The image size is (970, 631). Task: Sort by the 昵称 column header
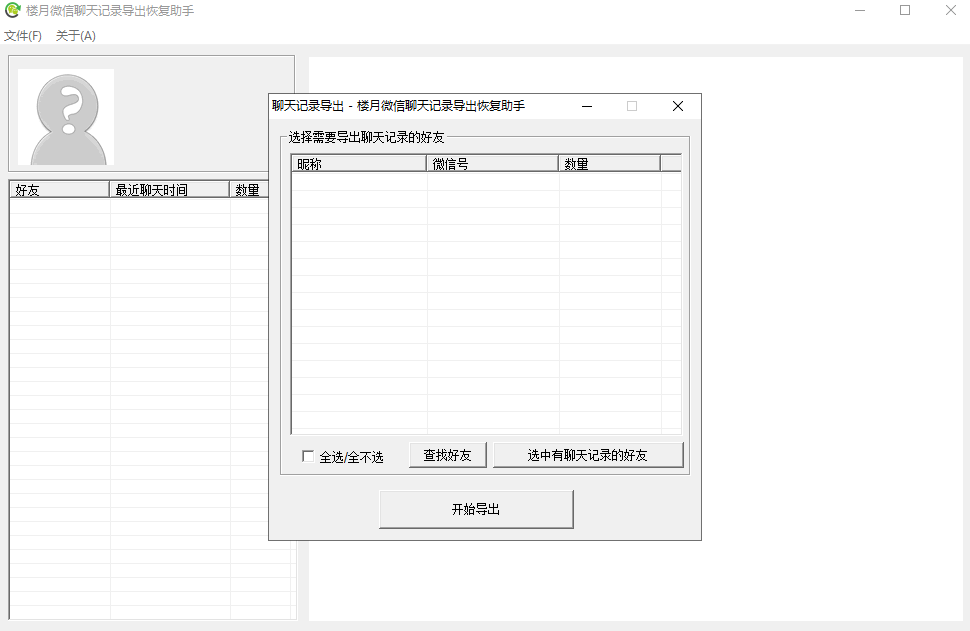tap(359, 164)
